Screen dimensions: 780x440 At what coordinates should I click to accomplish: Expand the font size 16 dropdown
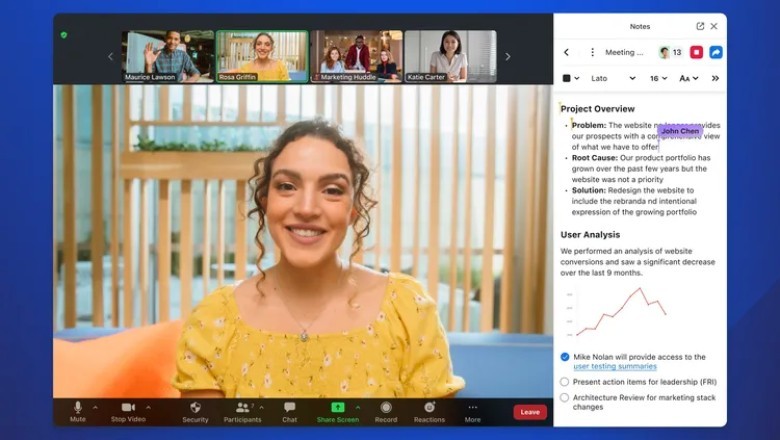tap(658, 78)
